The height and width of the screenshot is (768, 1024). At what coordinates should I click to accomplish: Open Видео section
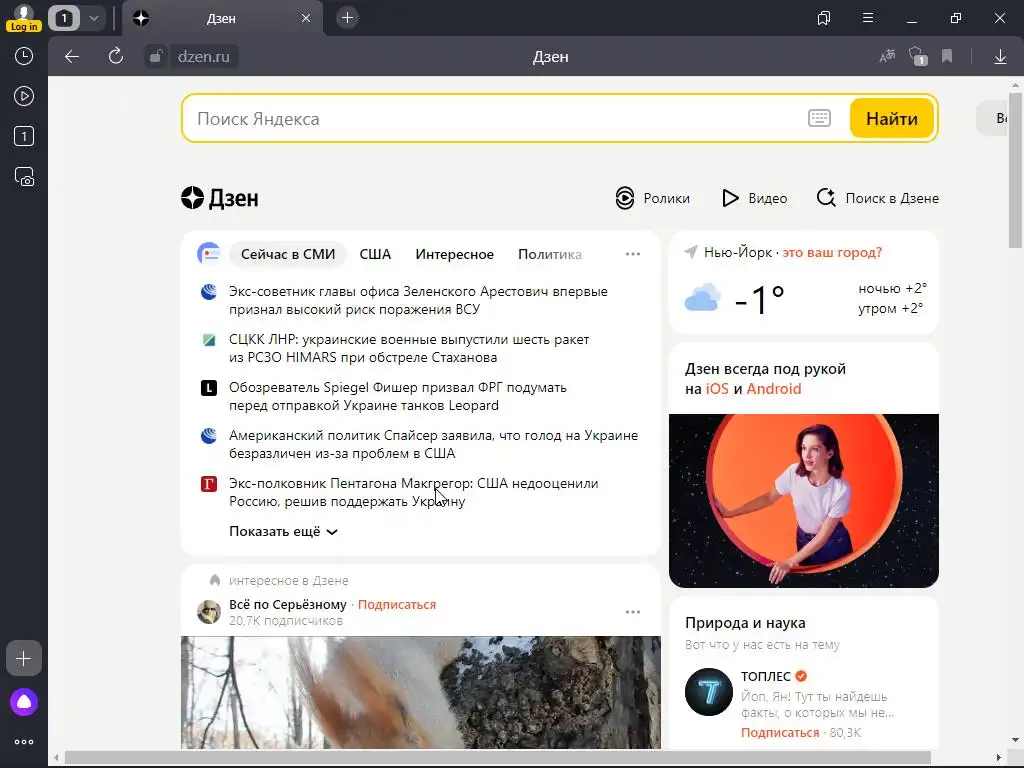(754, 198)
